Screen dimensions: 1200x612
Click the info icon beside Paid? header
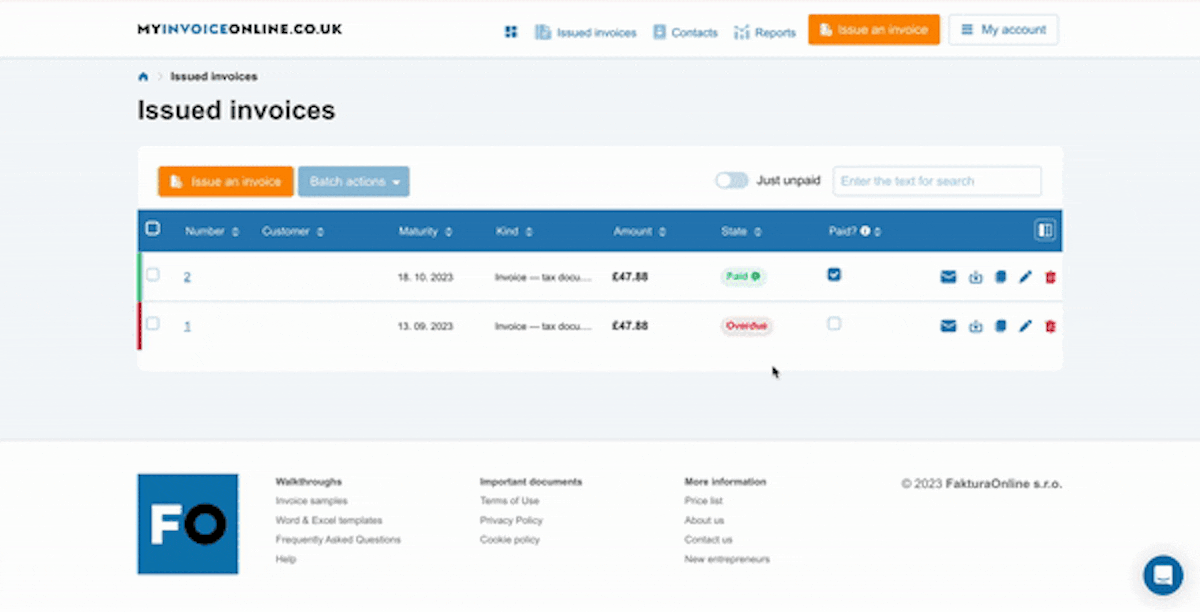865,231
